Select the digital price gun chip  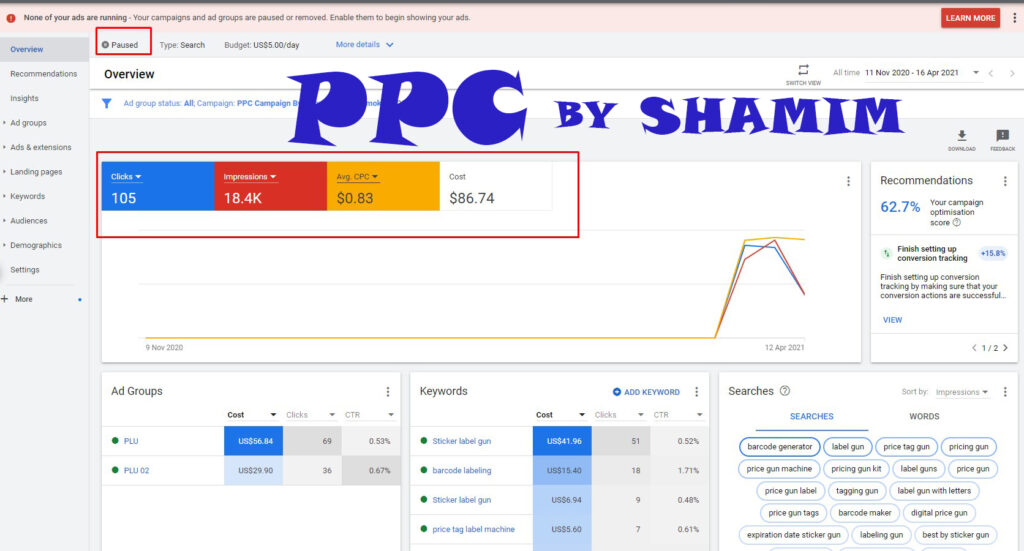[939, 513]
